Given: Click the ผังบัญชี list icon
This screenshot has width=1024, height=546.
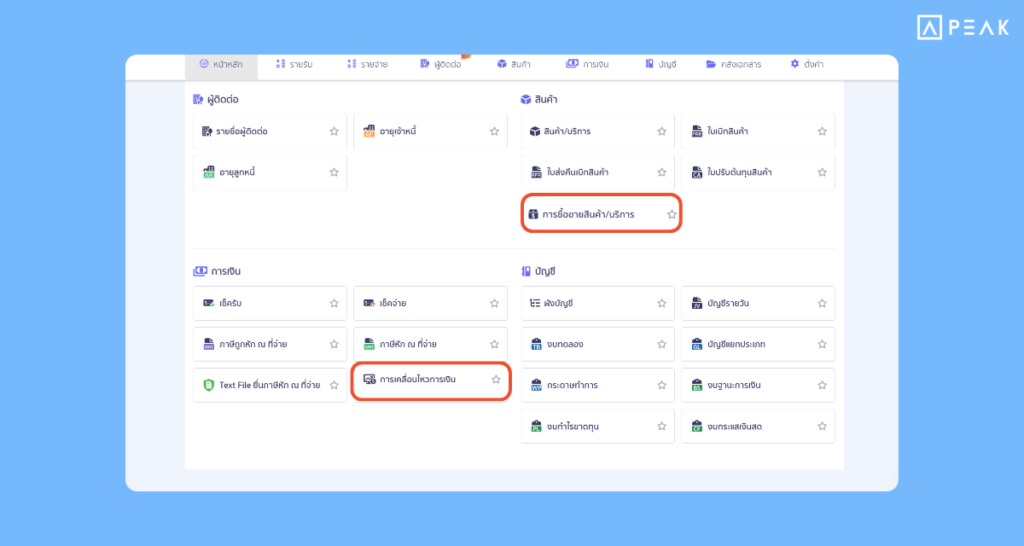Looking at the screenshot, I should tap(535, 303).
